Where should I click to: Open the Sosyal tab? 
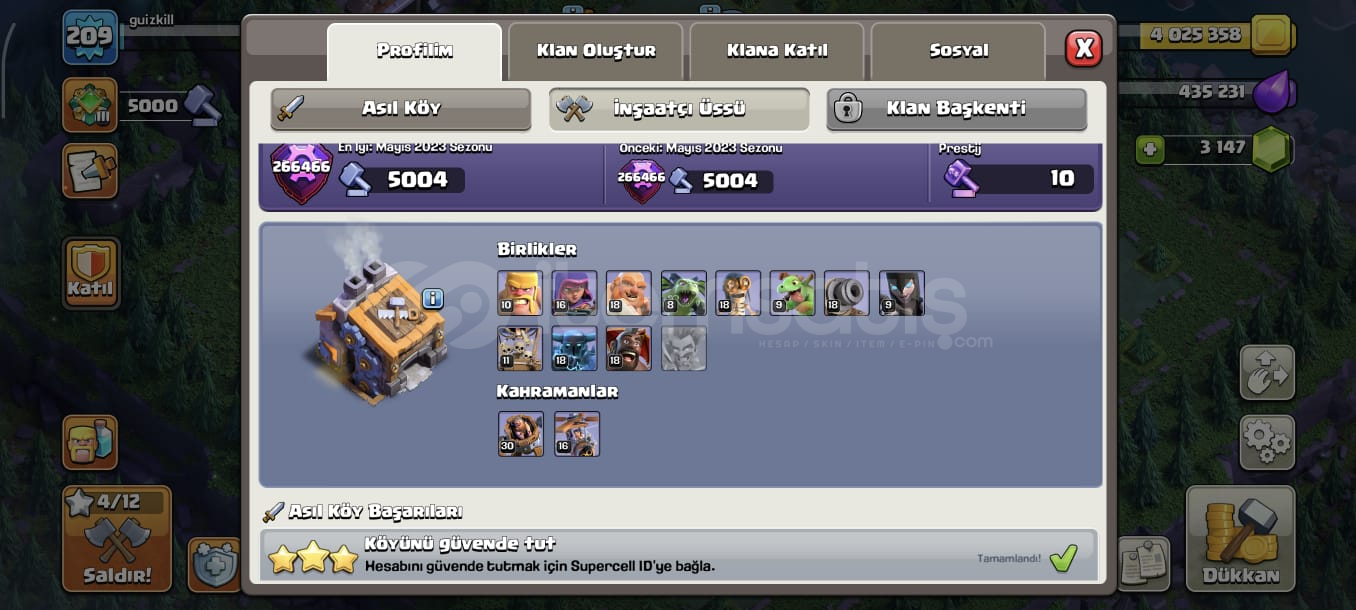[x=958, y=51]
